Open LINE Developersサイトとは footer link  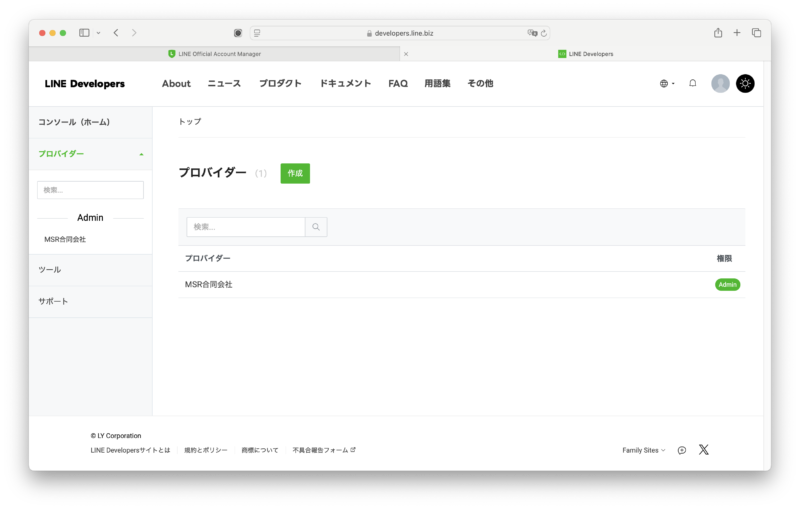(x=130, y=450)
